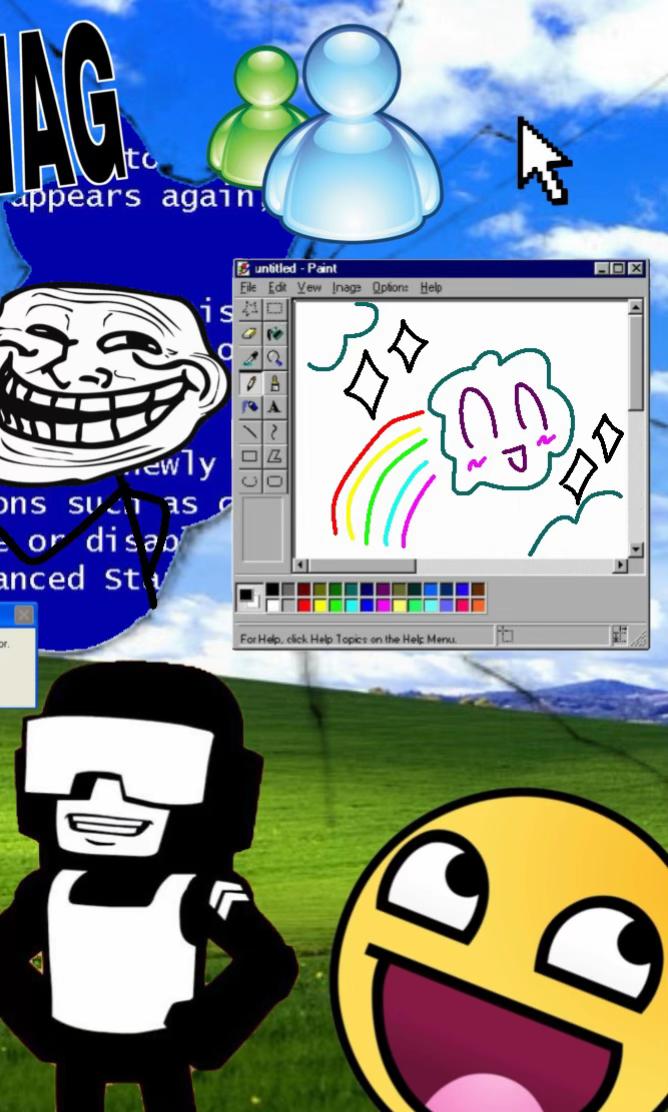The image size is (668, 1112).
Task: Choose the magenta palette swatch
Action: click(384, 606)
